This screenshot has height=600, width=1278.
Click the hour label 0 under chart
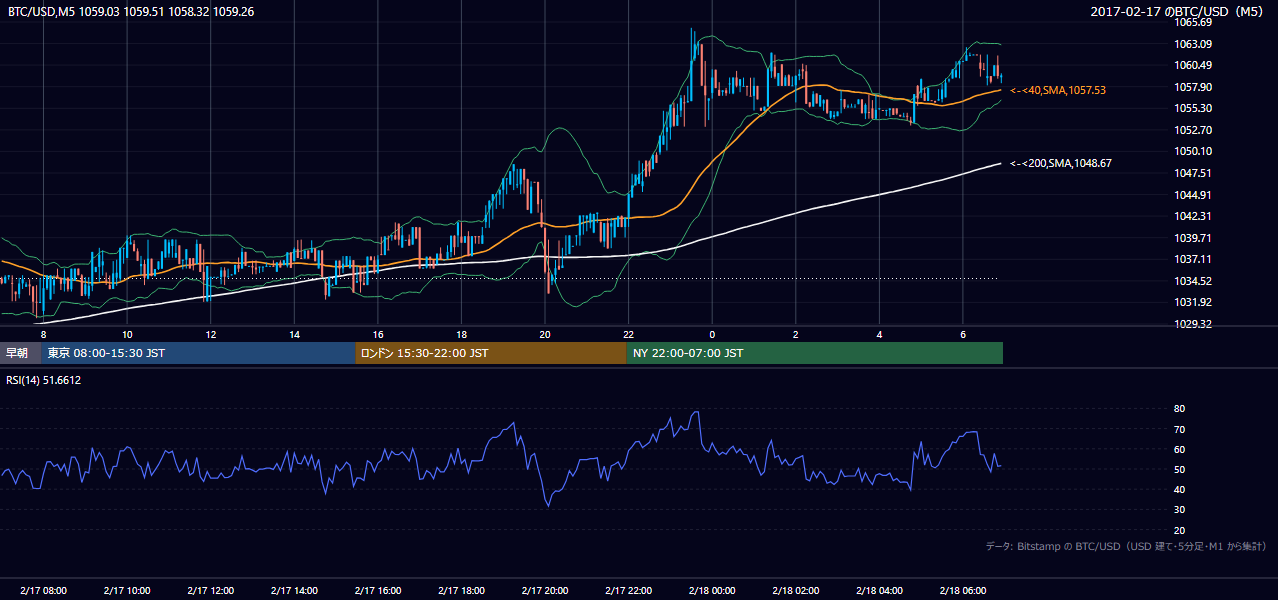click(712, 334)
